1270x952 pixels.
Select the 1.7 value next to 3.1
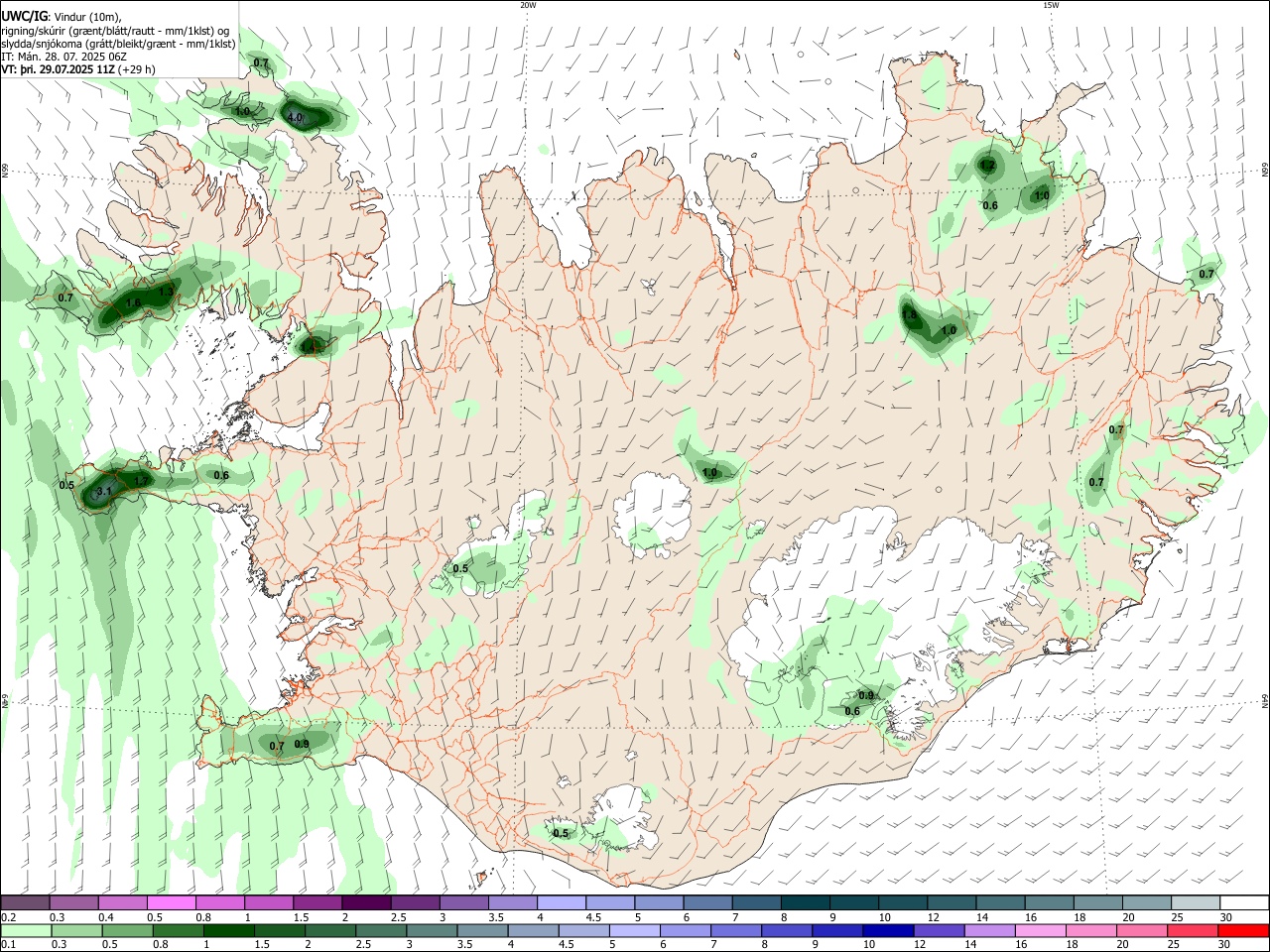141,481
